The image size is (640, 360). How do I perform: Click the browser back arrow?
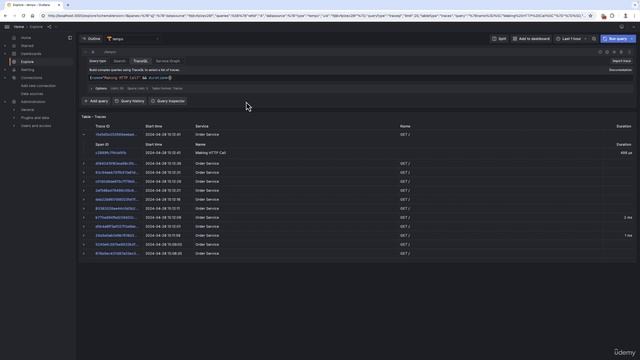[5, 16]
